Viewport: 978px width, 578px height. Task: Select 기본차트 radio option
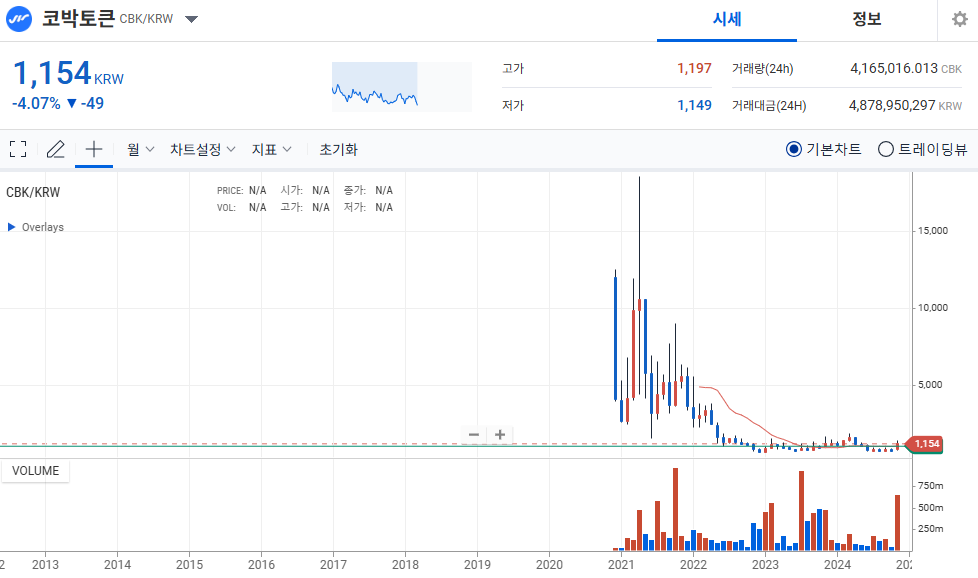coord(823,149)
